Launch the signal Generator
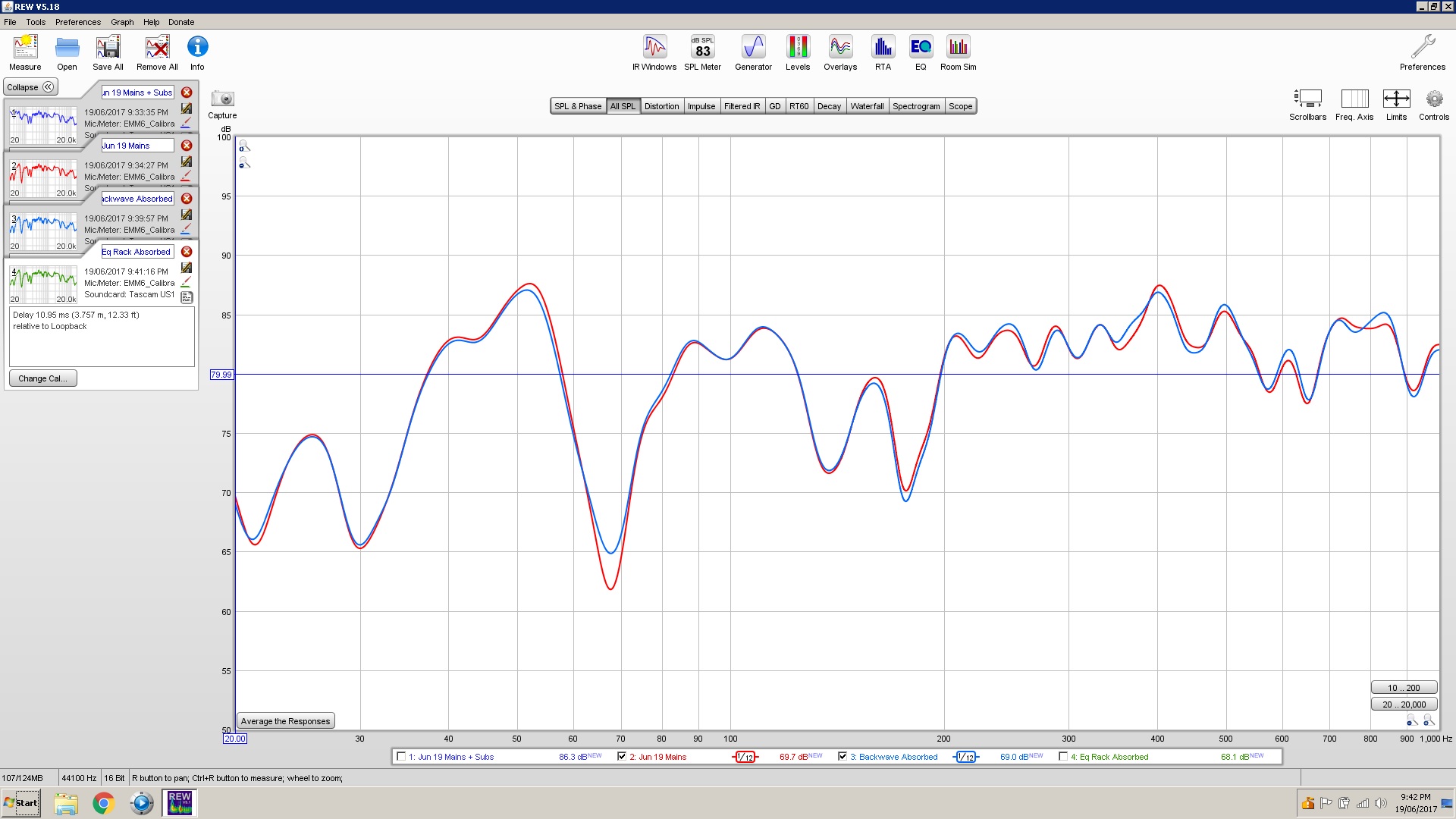 [753, 53]
